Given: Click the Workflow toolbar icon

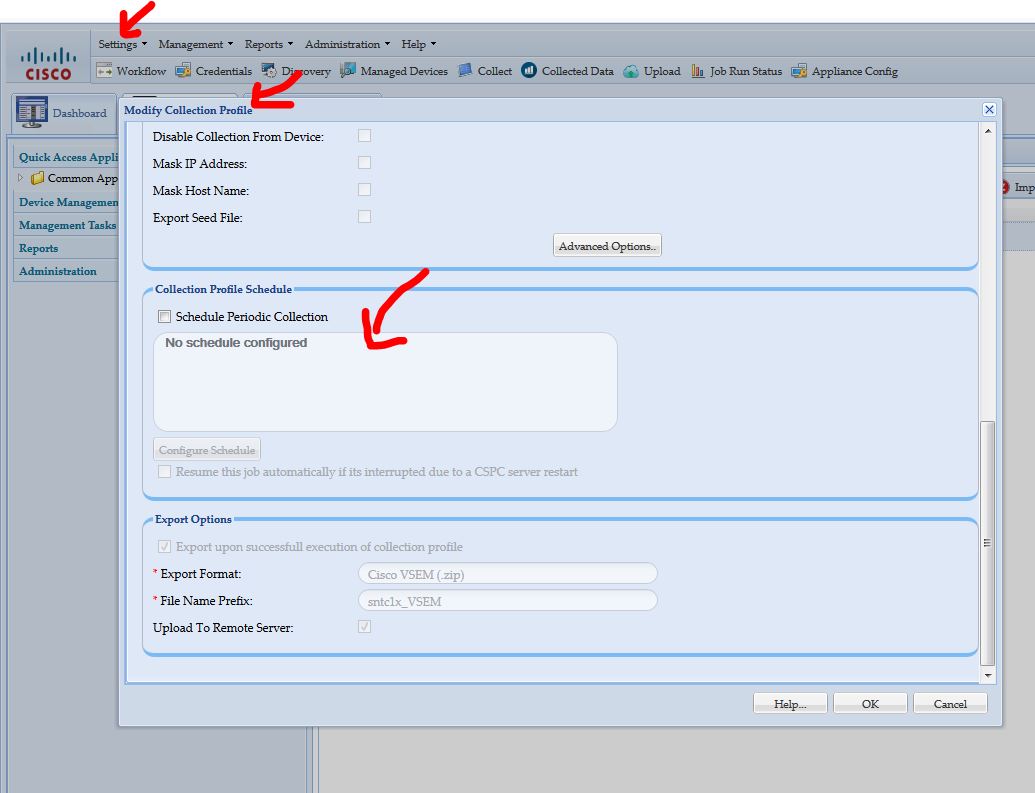Looking at the screenshot, I should point(104,71).
